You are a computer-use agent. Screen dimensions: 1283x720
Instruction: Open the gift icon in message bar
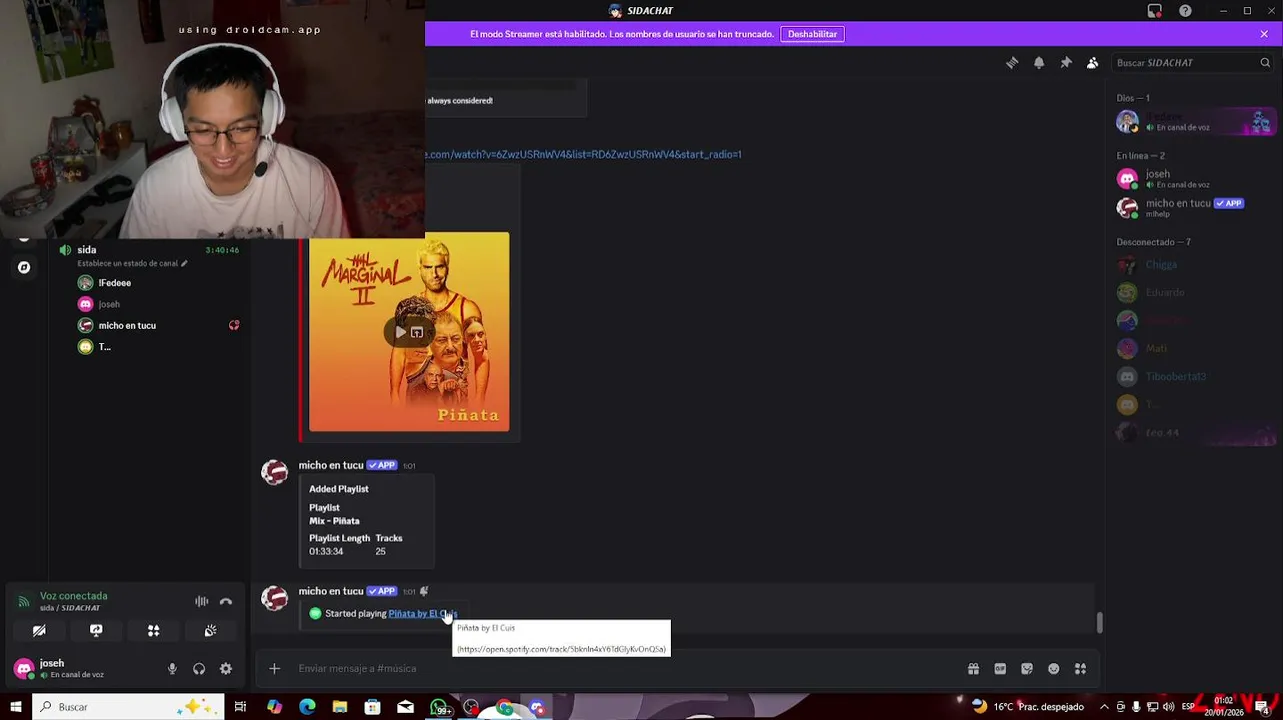[x=973, y=669]
